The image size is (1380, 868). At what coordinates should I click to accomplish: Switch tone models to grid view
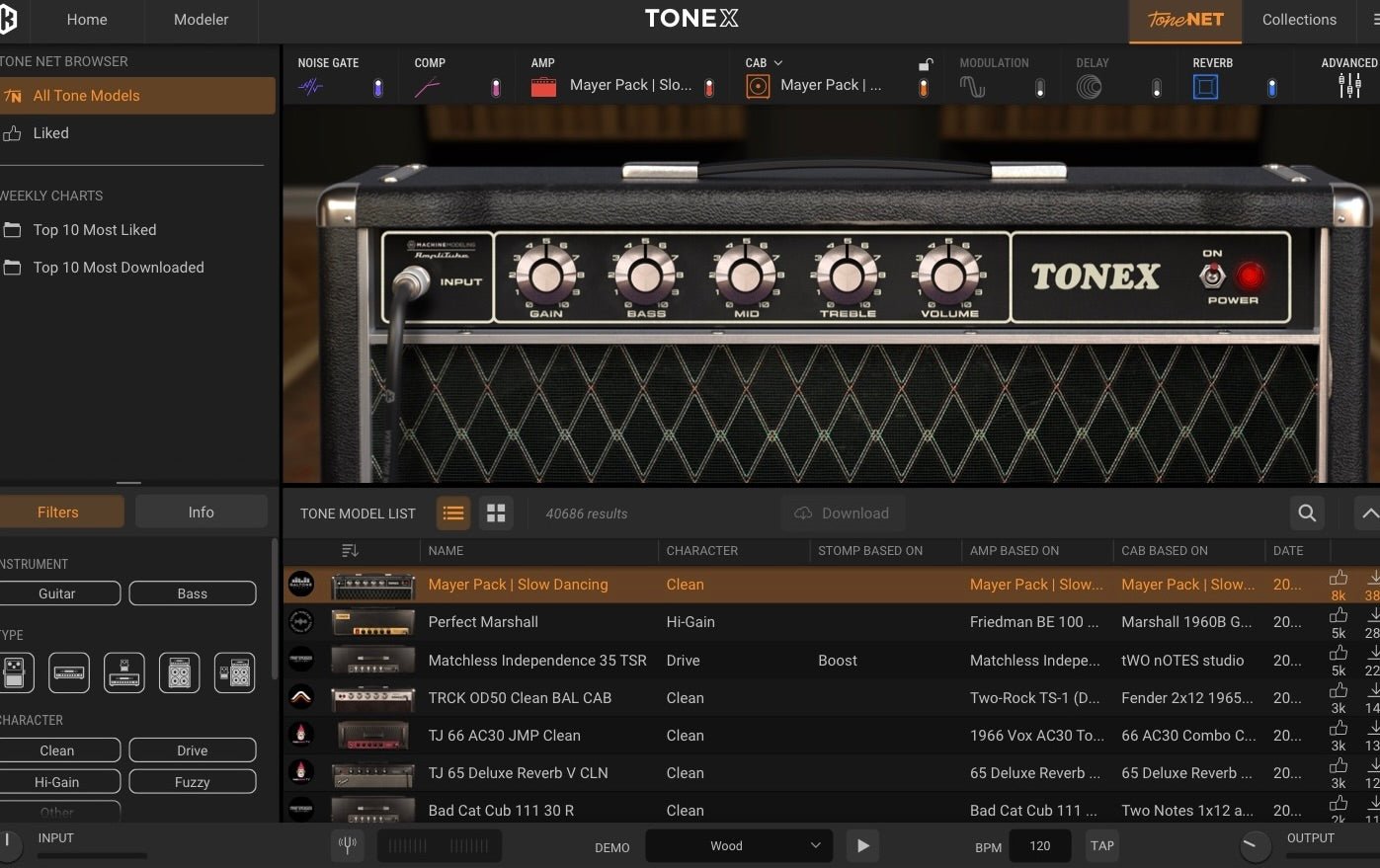(495, 513)
